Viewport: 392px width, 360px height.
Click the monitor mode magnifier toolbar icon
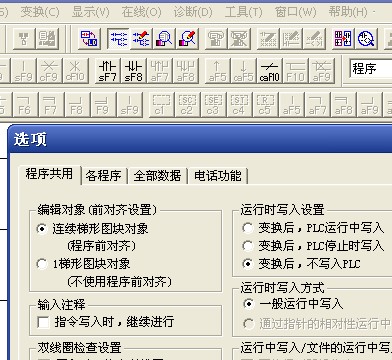pos(164,39)
